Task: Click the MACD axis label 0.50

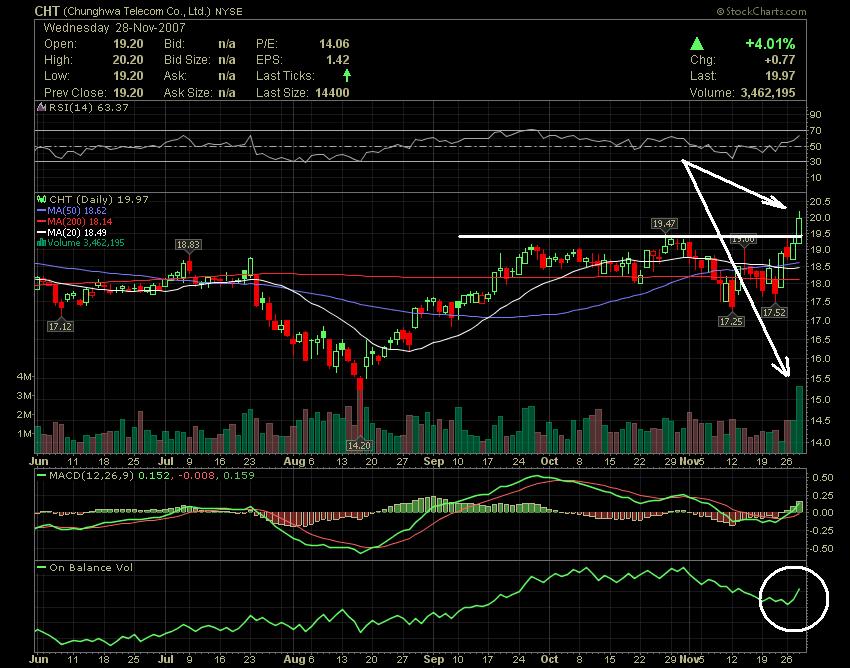Action: [x=823, y=478]
